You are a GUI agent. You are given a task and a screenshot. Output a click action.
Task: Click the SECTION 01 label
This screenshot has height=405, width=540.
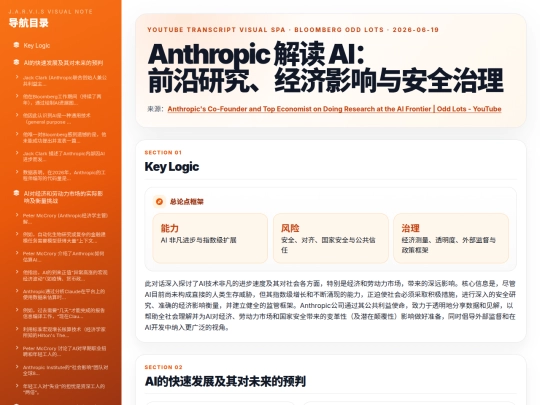click(x=163, y=153)
